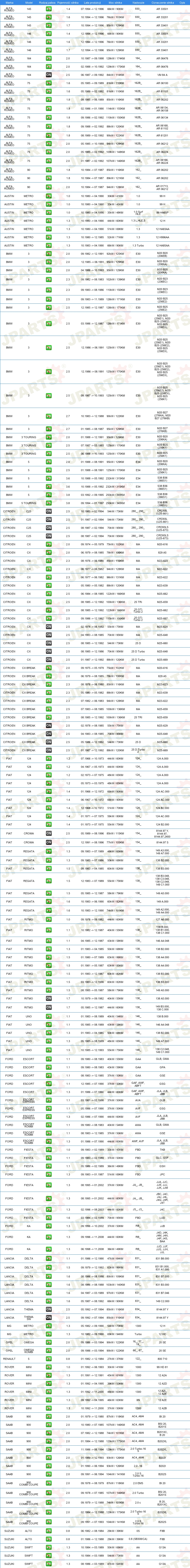Click green fuel icon in BMW 5 TOURING row
The width and height of the screenshot is (190, 1568).
(x=49, y=503)
